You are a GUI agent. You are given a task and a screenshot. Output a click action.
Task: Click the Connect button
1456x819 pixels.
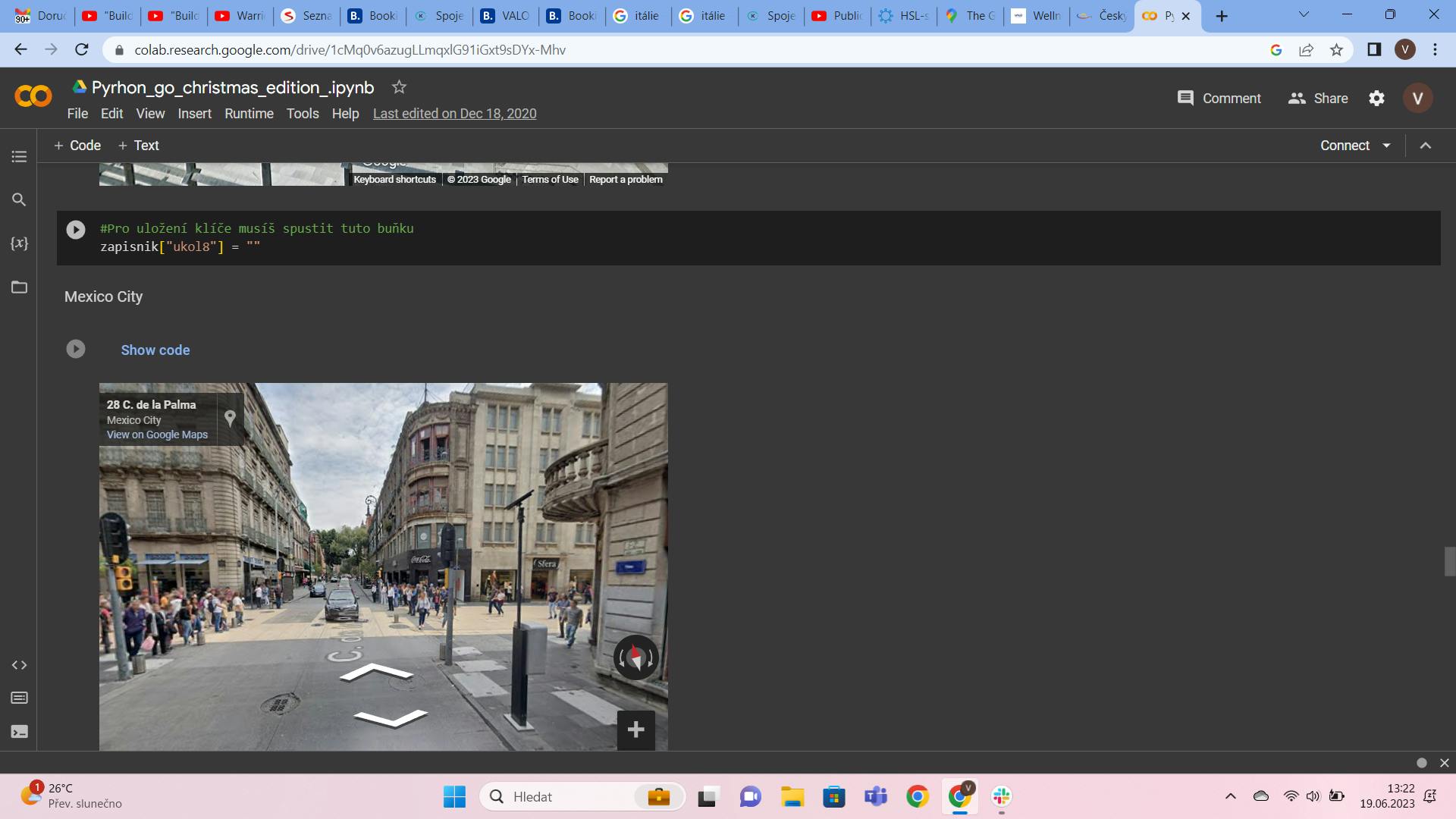[x=1345, y=146]
